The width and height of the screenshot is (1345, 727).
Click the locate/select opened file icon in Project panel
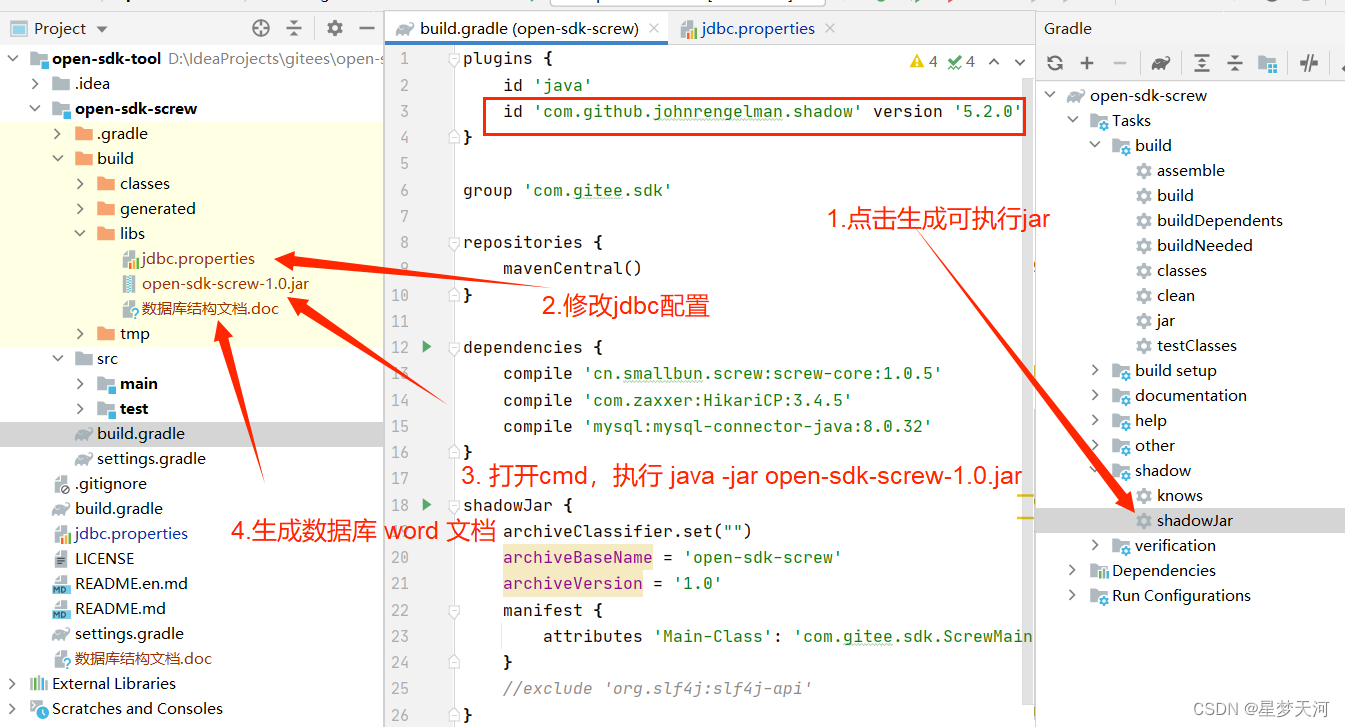coord(261,28)
